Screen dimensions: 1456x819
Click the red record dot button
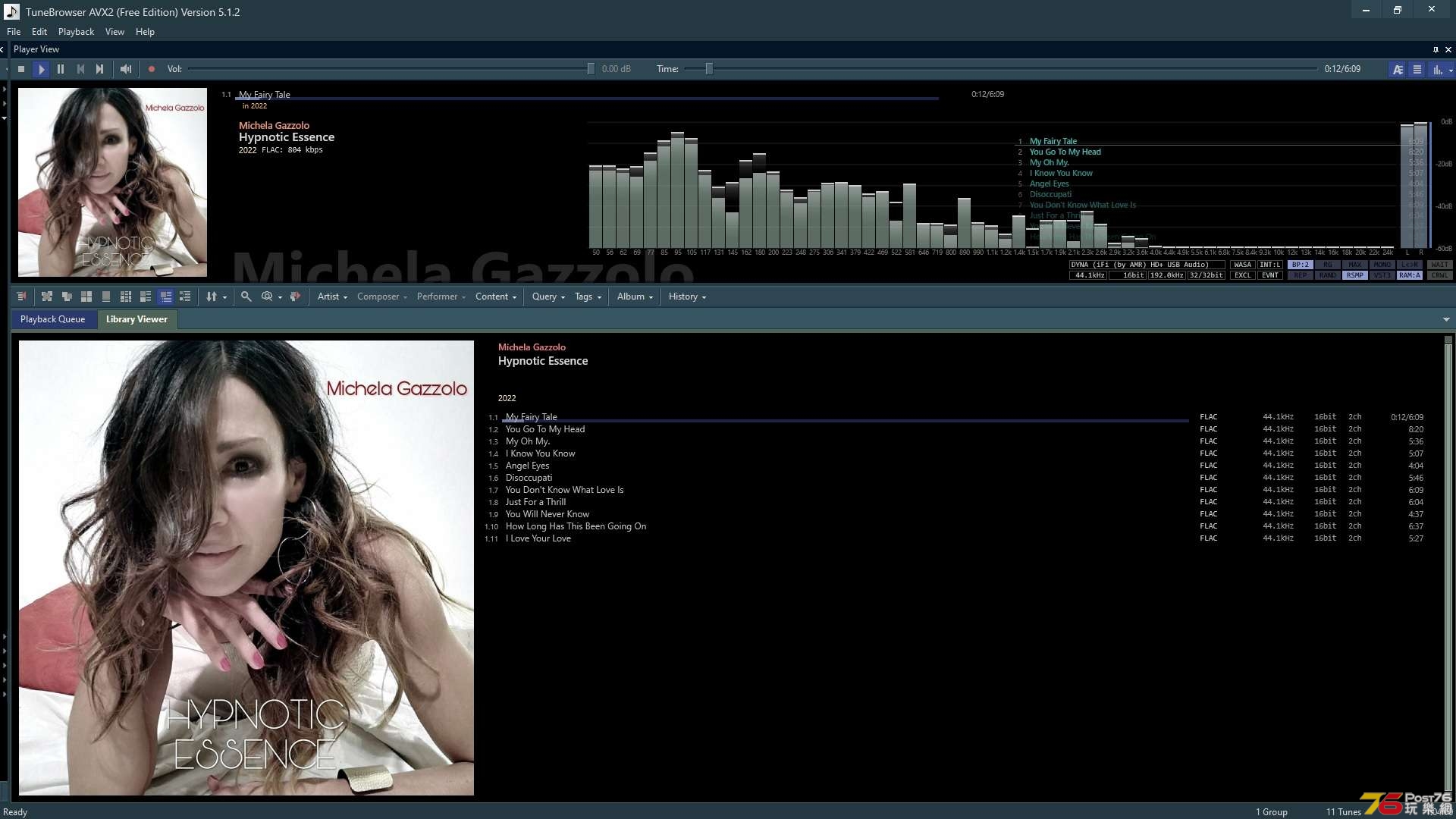click(x=152, y=69)
